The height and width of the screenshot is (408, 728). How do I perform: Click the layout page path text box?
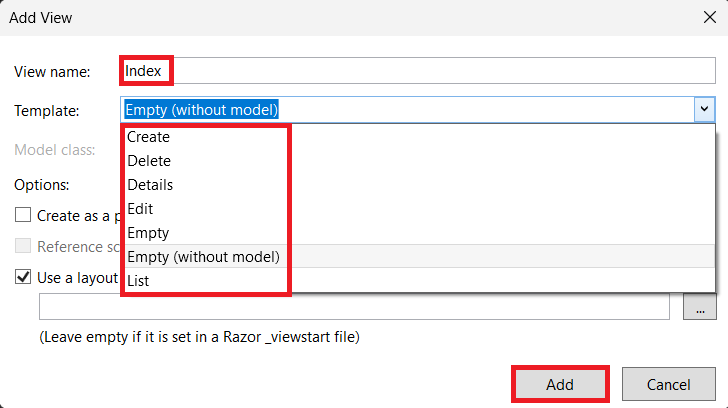tap(353, 307)
